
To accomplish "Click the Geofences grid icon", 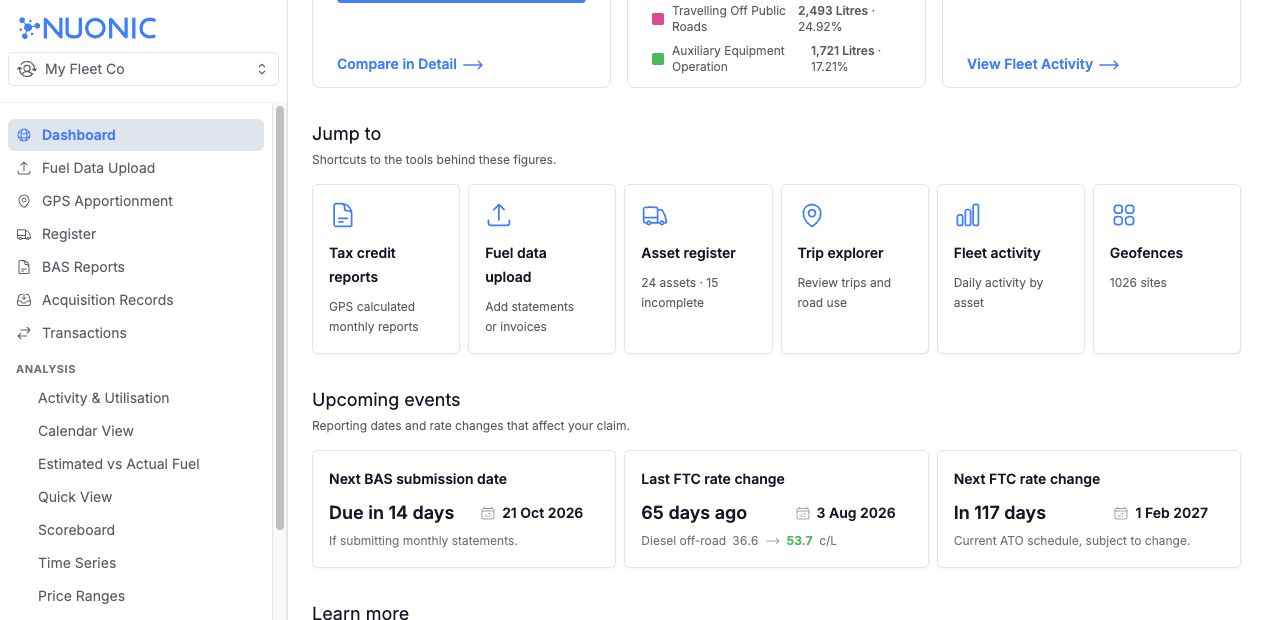I will [1124, 215].
